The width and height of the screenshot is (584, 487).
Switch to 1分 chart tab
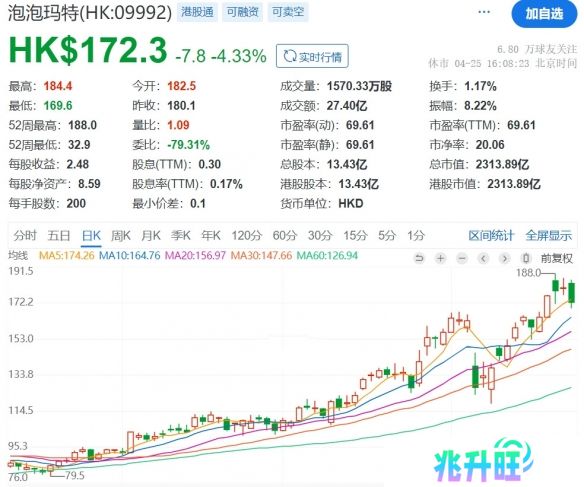[x=416, y=235]
